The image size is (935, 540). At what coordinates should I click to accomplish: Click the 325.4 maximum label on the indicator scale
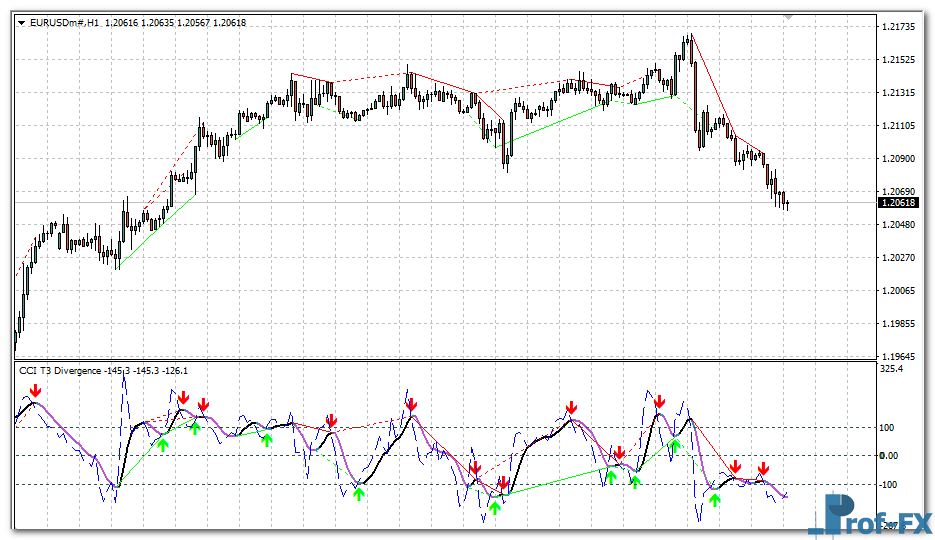[889, 370]
